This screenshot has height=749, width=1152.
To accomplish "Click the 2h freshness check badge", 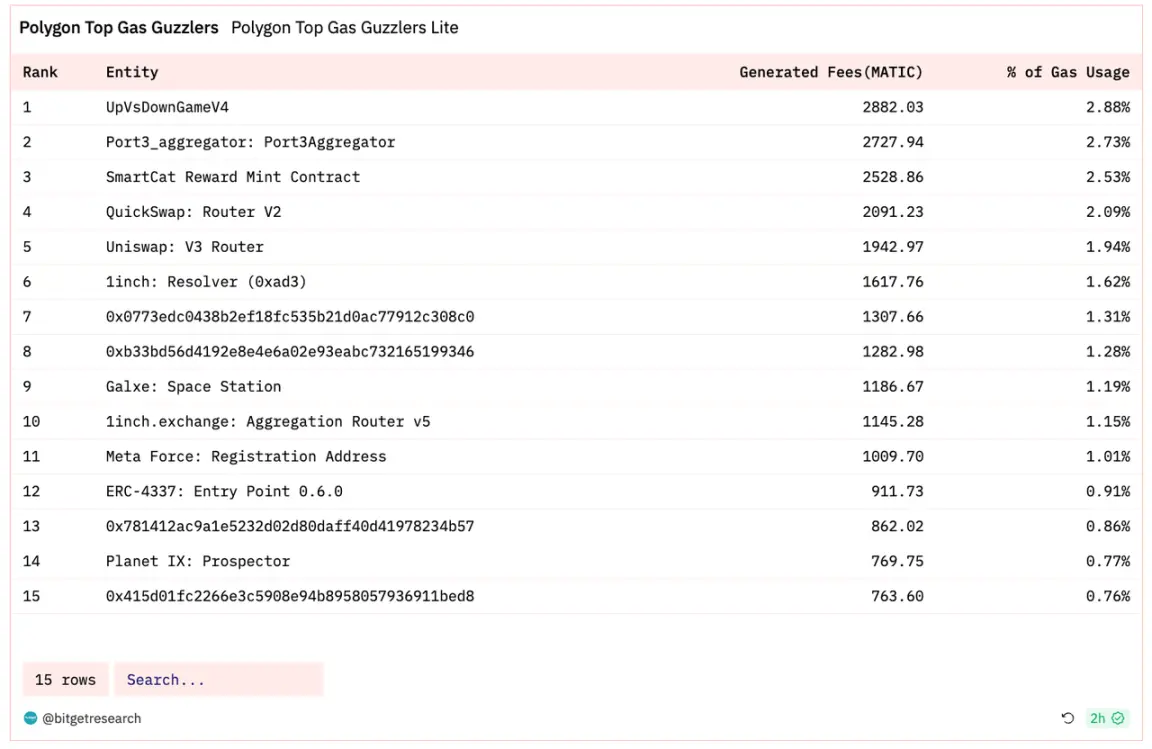I will point(1107,718).
